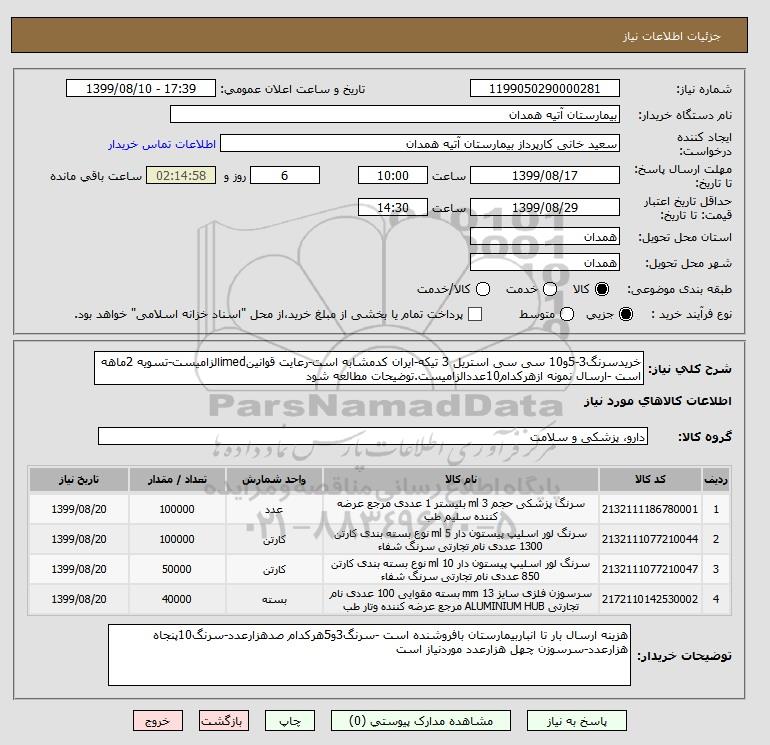This screenshot has height=745, width=770.
Task: Select the متوسط purchase type radio
Action: [567, 314]
